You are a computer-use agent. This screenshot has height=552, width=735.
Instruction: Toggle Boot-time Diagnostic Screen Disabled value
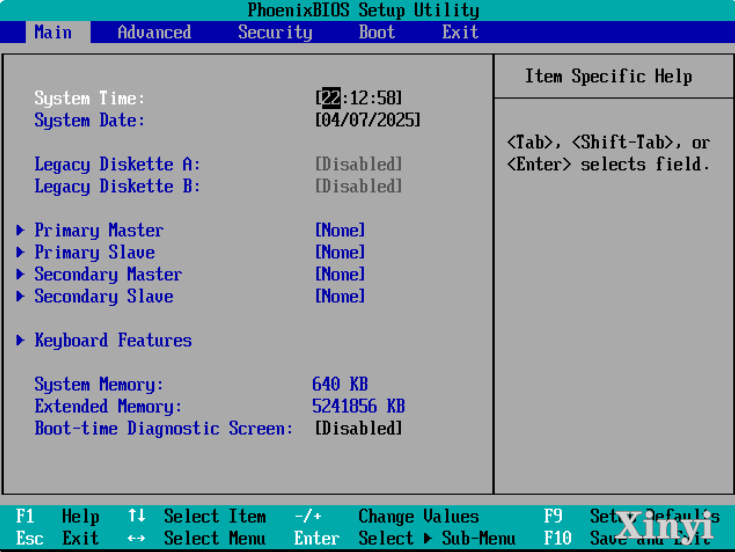pos(359,428)
